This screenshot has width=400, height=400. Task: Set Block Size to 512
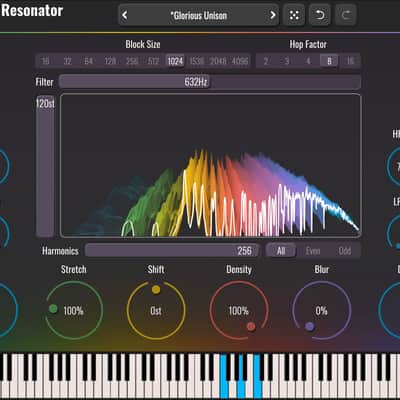pos(153,61)
